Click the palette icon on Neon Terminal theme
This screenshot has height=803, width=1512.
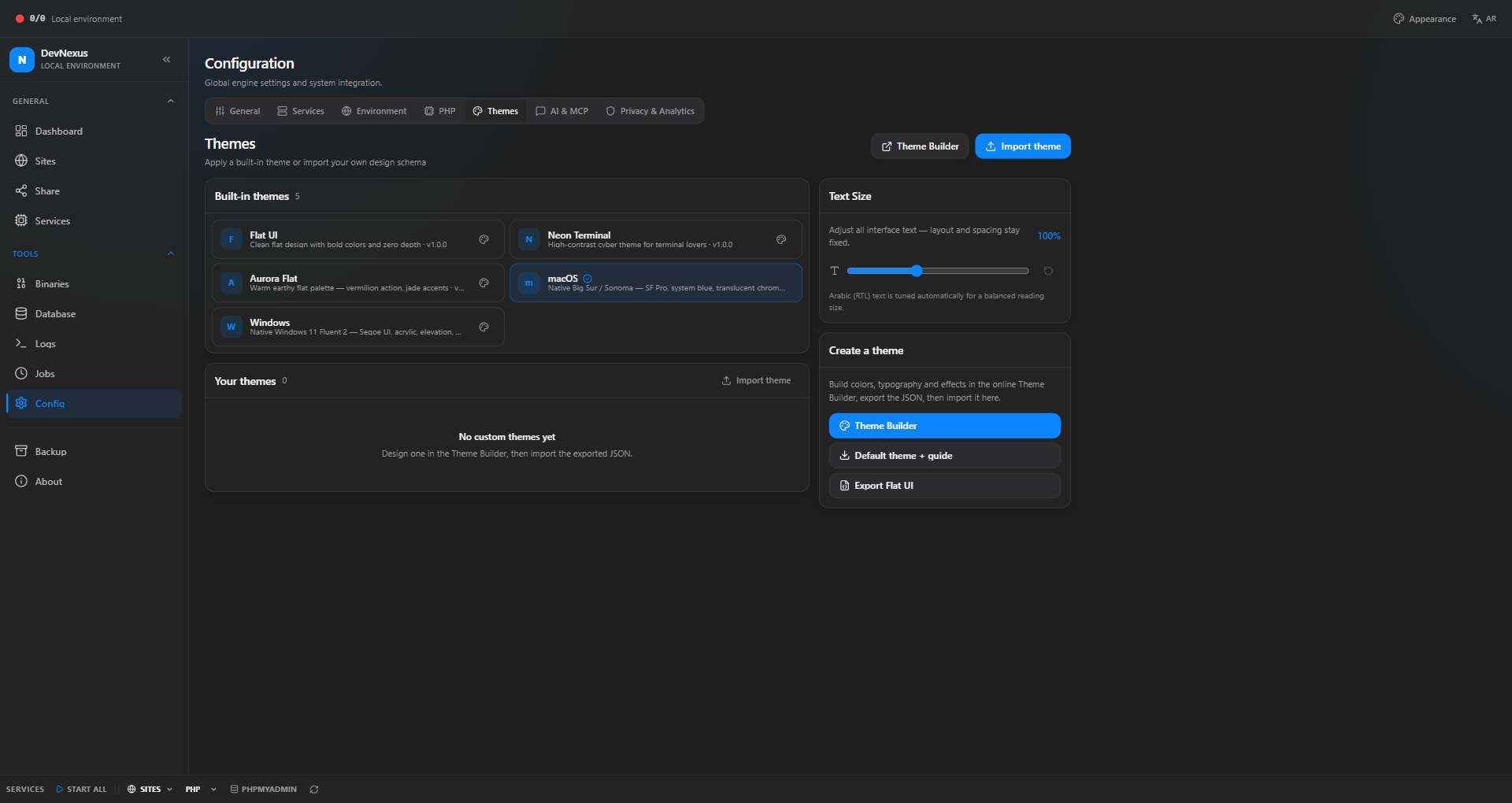[781, 239]
